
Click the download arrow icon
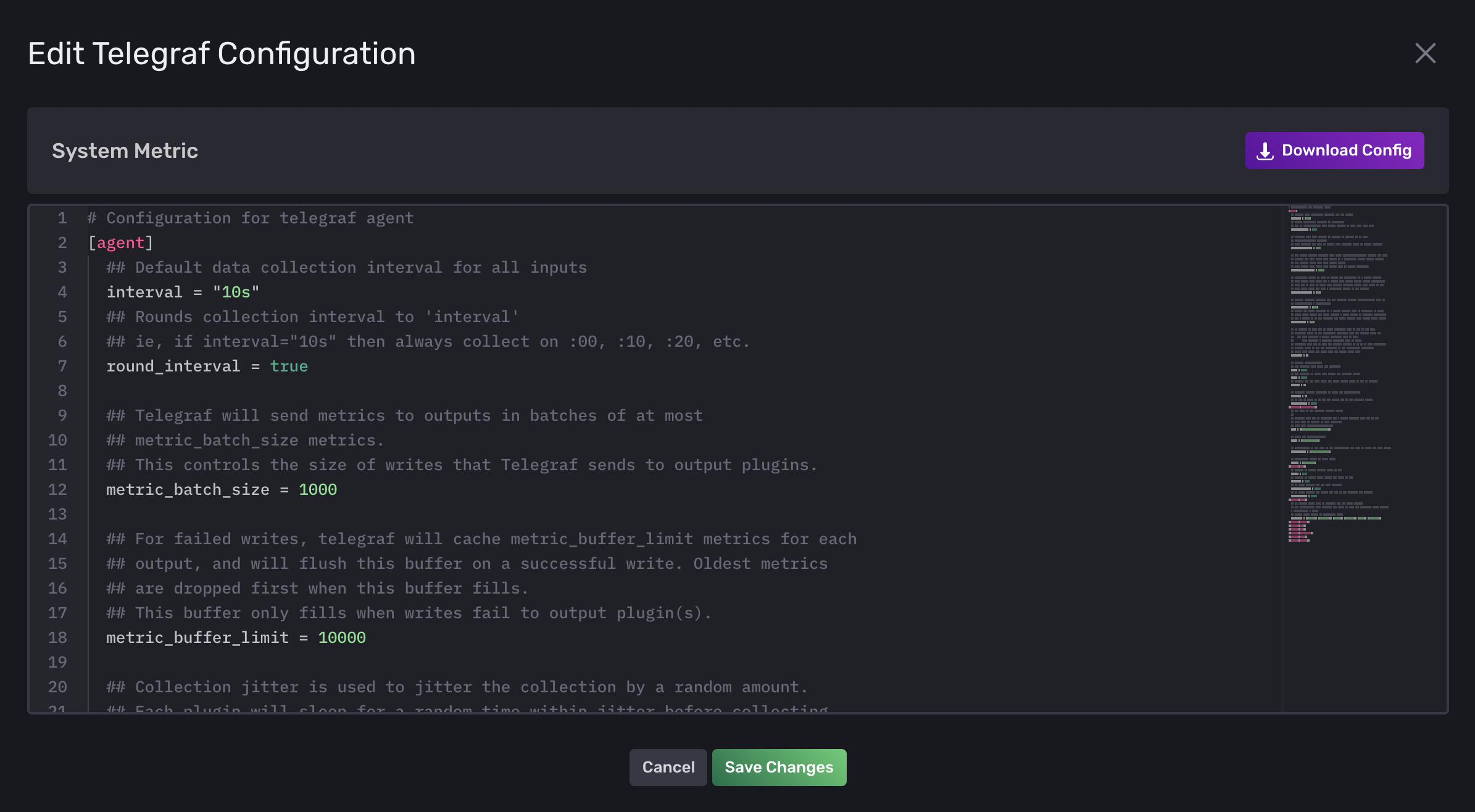click(x=1265, y=151)
